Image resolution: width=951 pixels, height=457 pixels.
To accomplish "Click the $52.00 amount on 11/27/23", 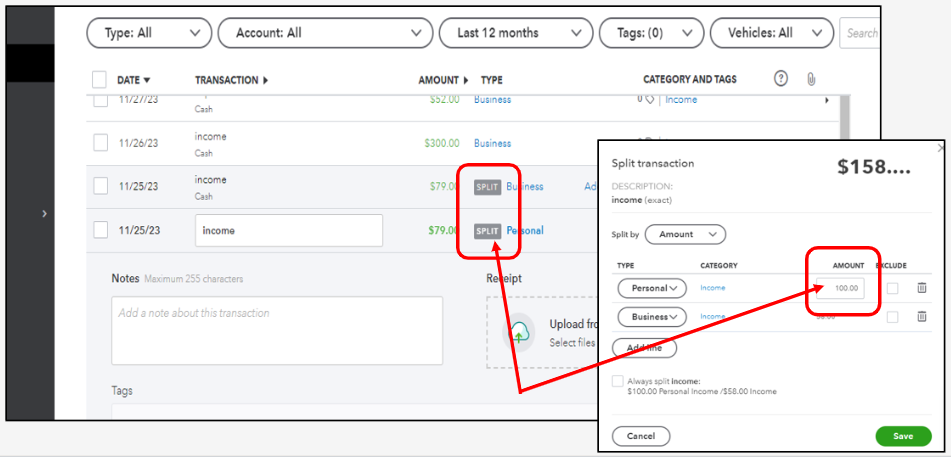I will (445, 100).
